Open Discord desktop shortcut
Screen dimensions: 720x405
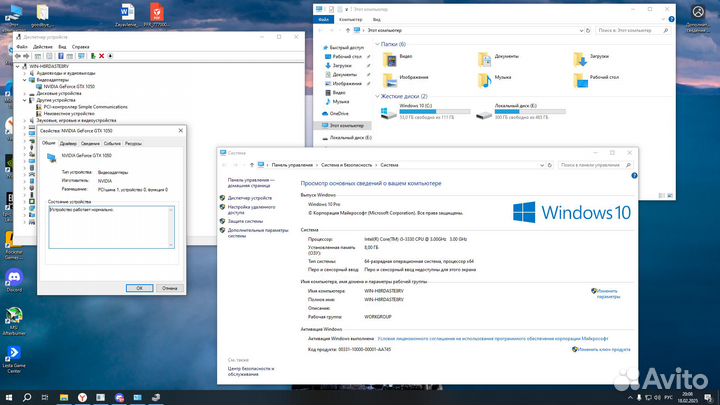tap(14, 280)
